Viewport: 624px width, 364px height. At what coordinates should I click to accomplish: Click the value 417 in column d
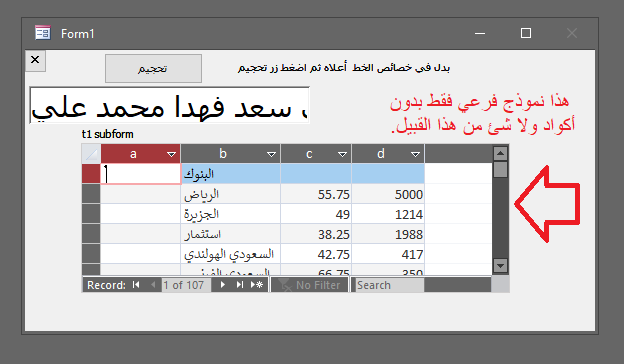(x=412, y=254)
